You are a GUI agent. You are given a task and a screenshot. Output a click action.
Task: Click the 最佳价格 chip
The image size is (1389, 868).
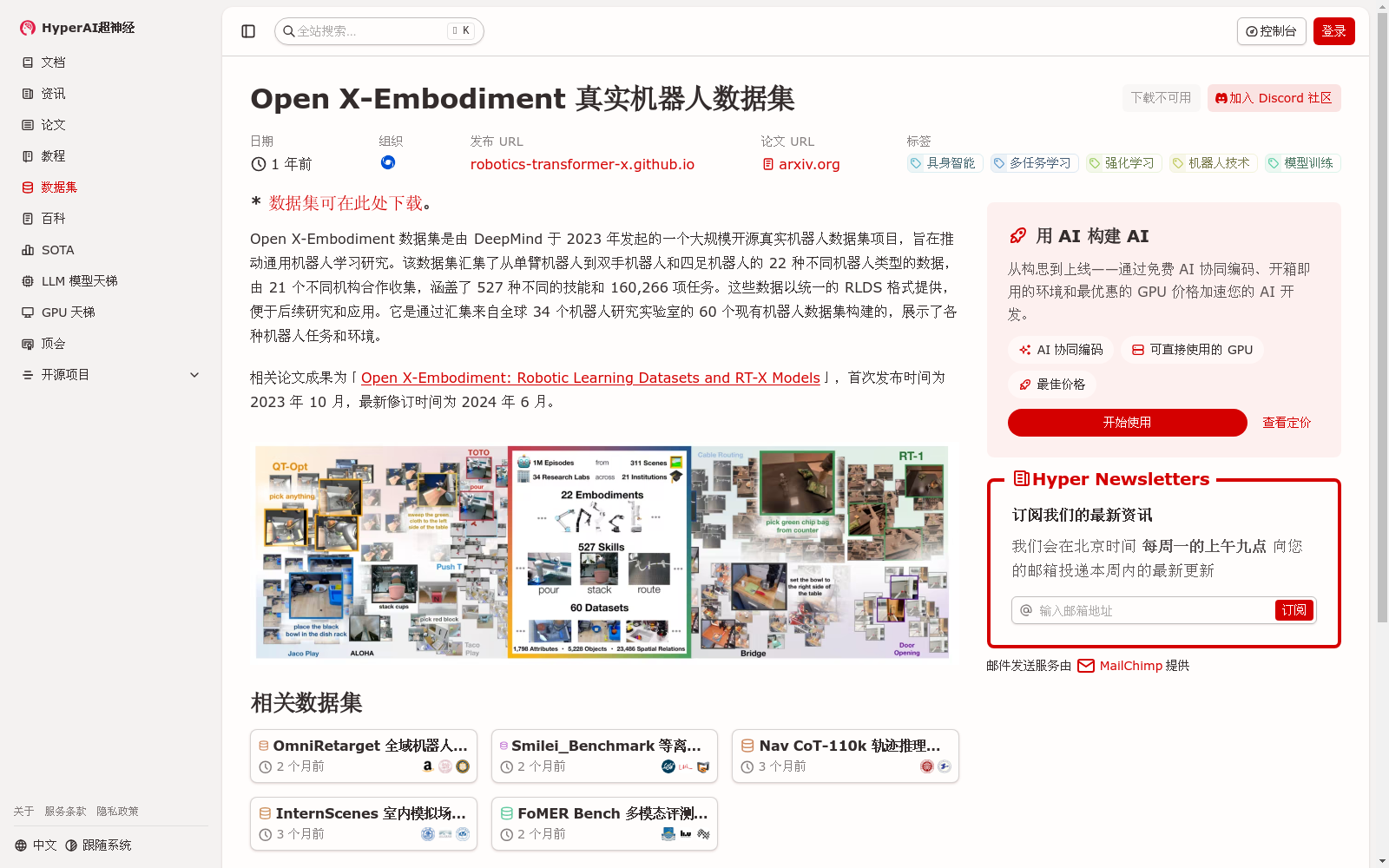tap(1052, 385)
